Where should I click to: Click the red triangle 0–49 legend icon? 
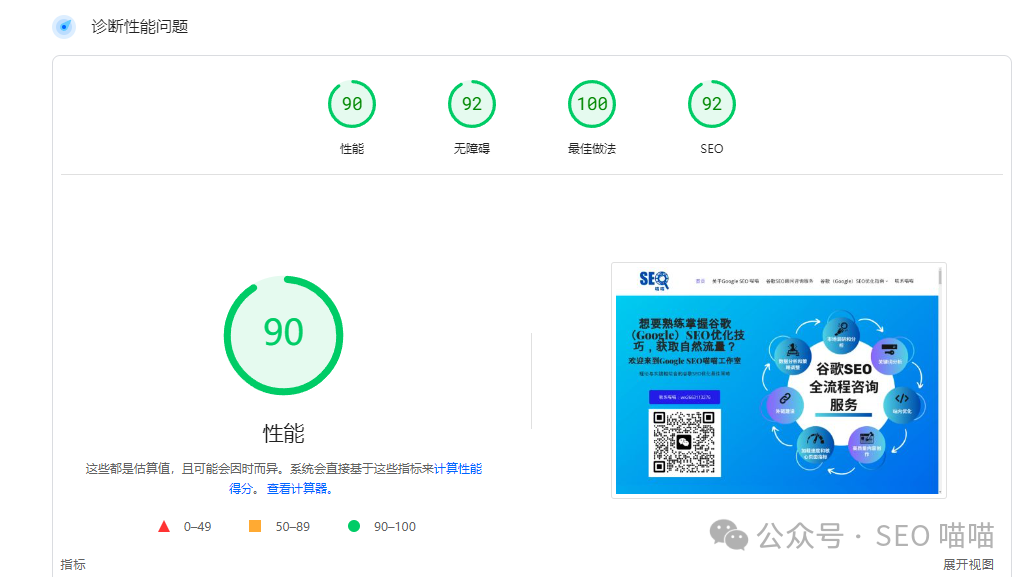click(x=164, y=527)
